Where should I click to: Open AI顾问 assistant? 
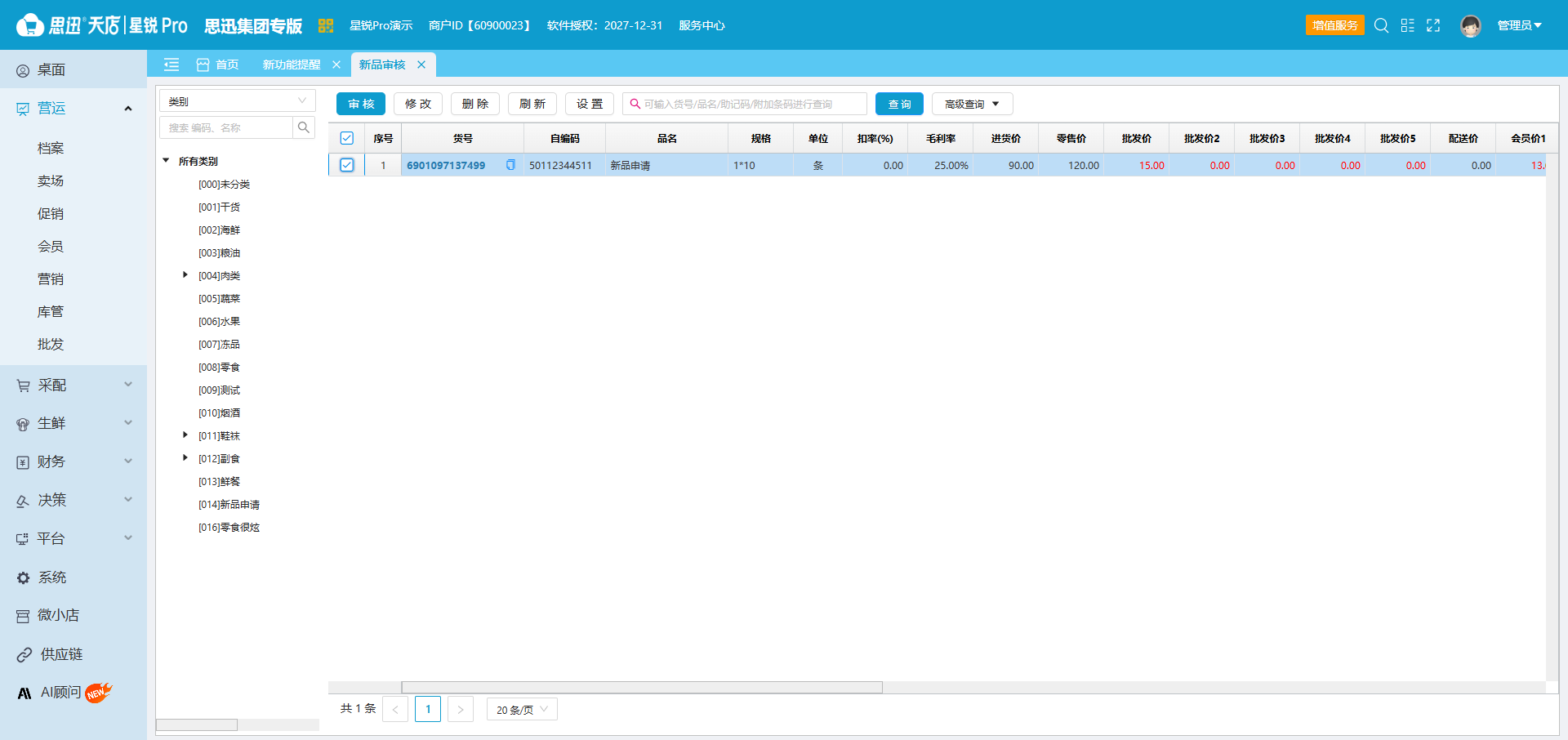pyautogui.click(x=73, y=693)
